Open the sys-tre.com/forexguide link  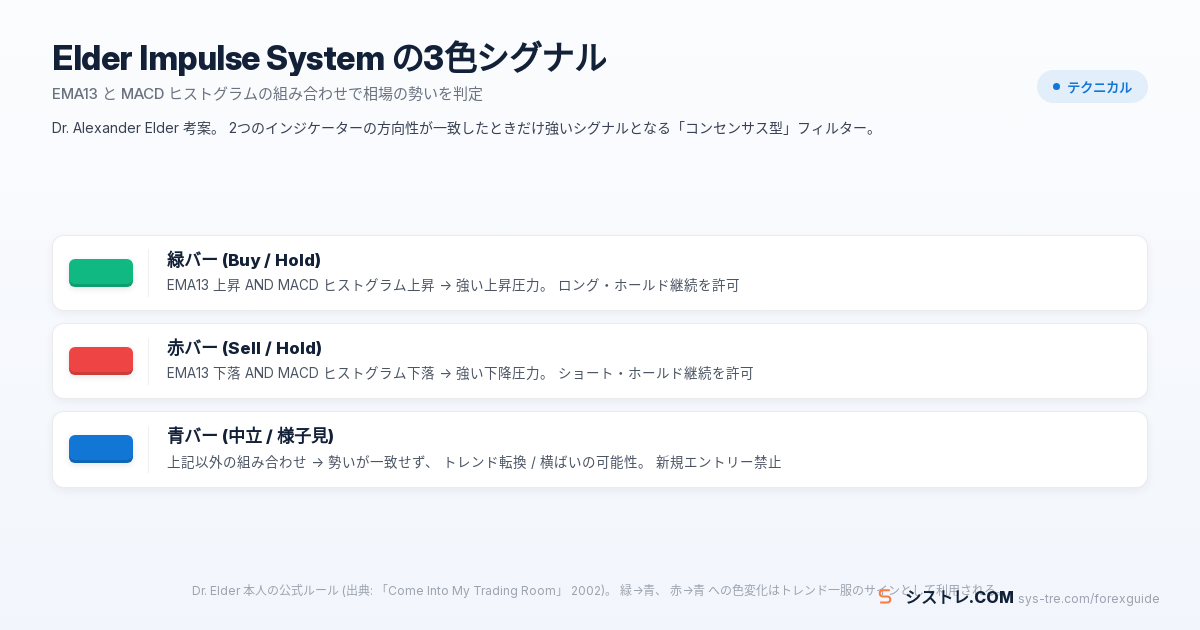[x=1089, y=599]
